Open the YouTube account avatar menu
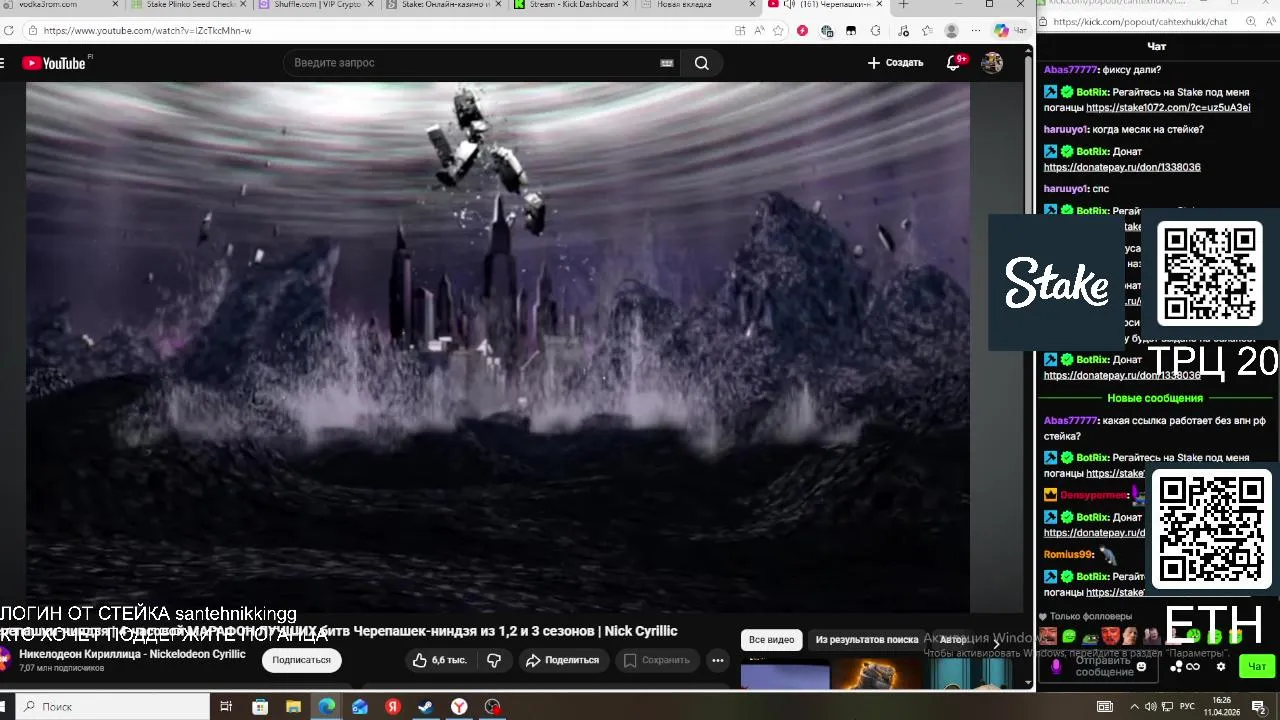Viewport: 1280px width, 720px height. click(x=992, y=63)
